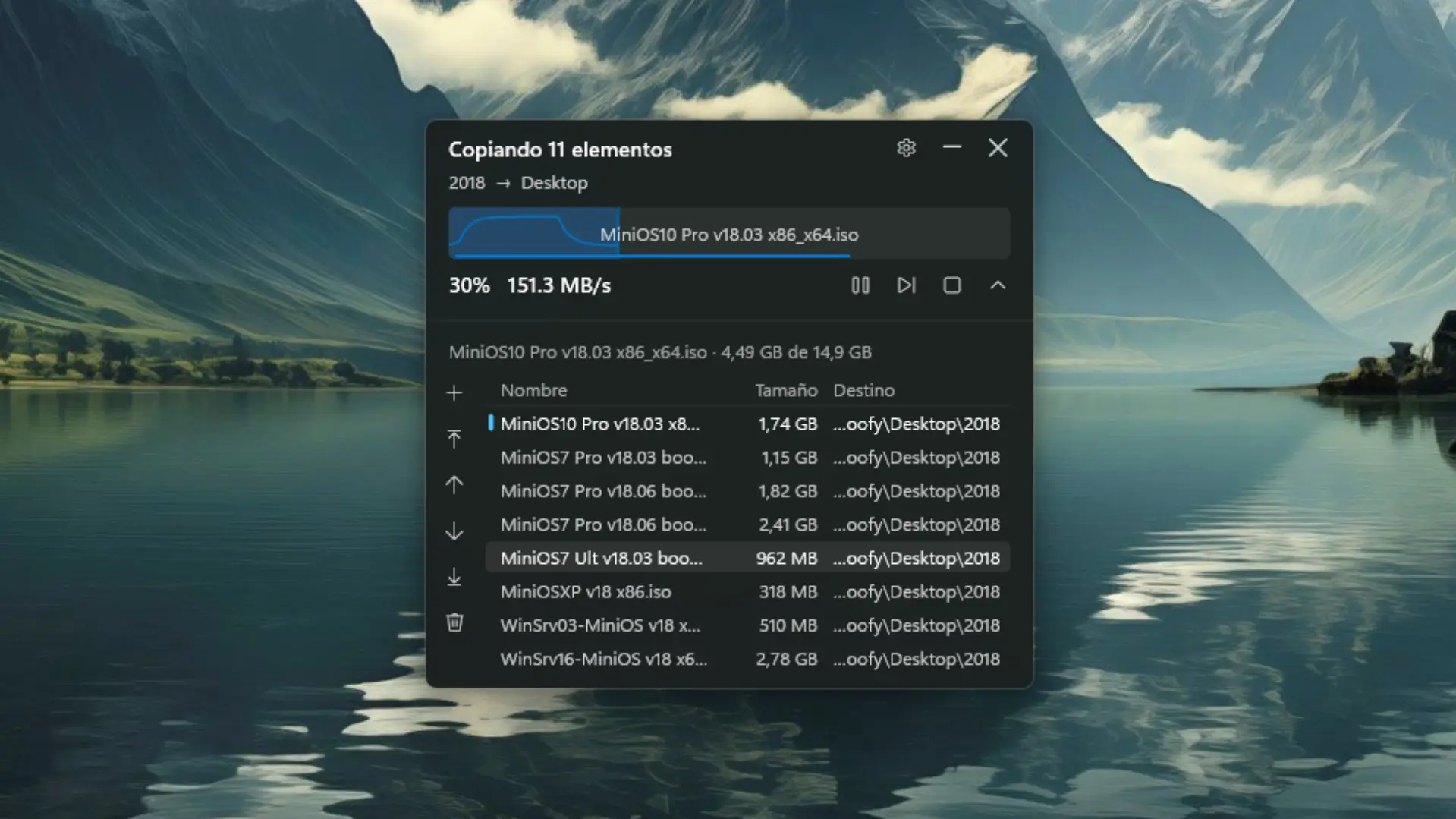Select MiniOSXP v18 x86.iso row
This screenshot has height=819, width=1456.
click(x=747, y=592)
